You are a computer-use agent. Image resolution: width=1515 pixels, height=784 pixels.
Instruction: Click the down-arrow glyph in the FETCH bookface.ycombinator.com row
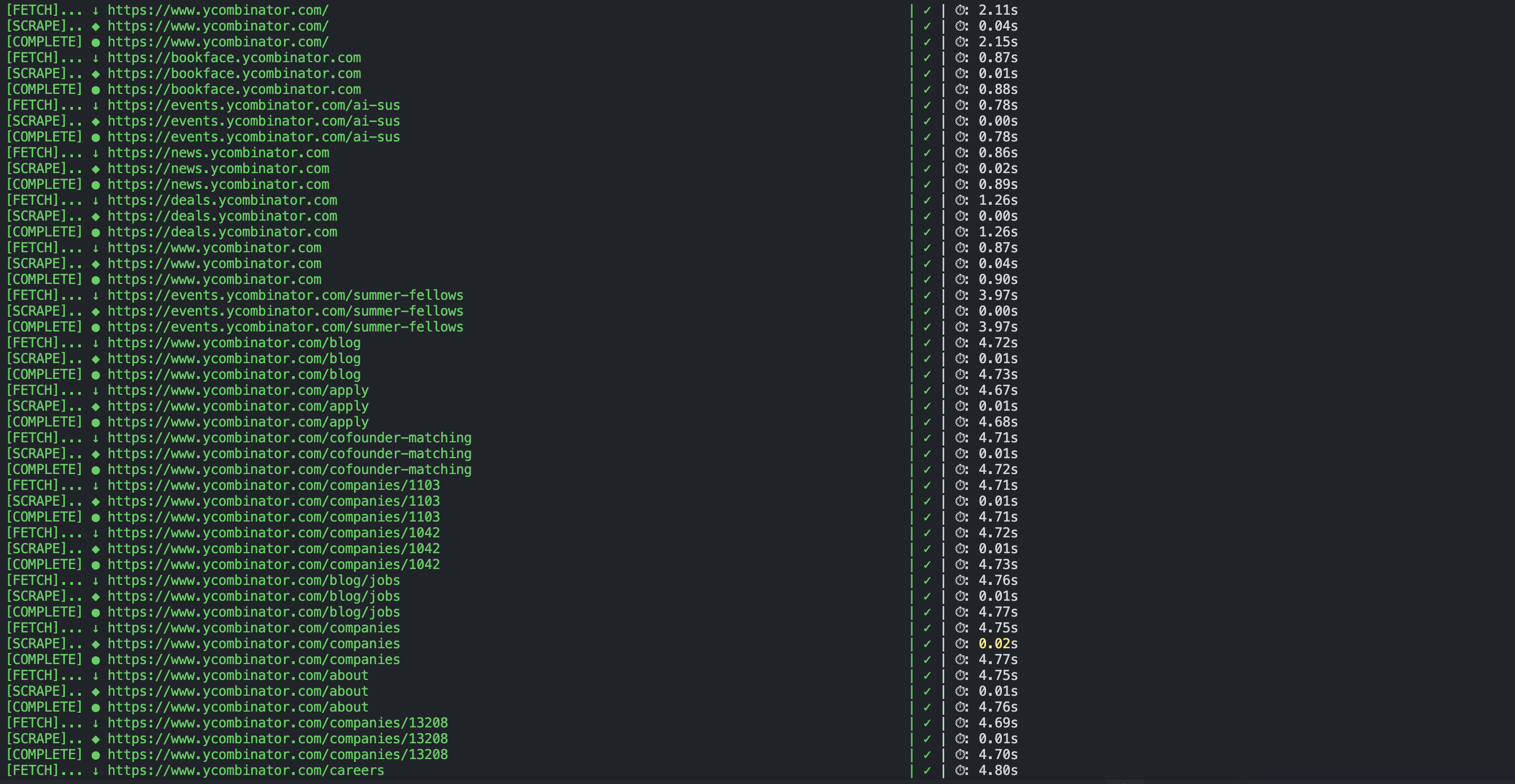(95, 58)
